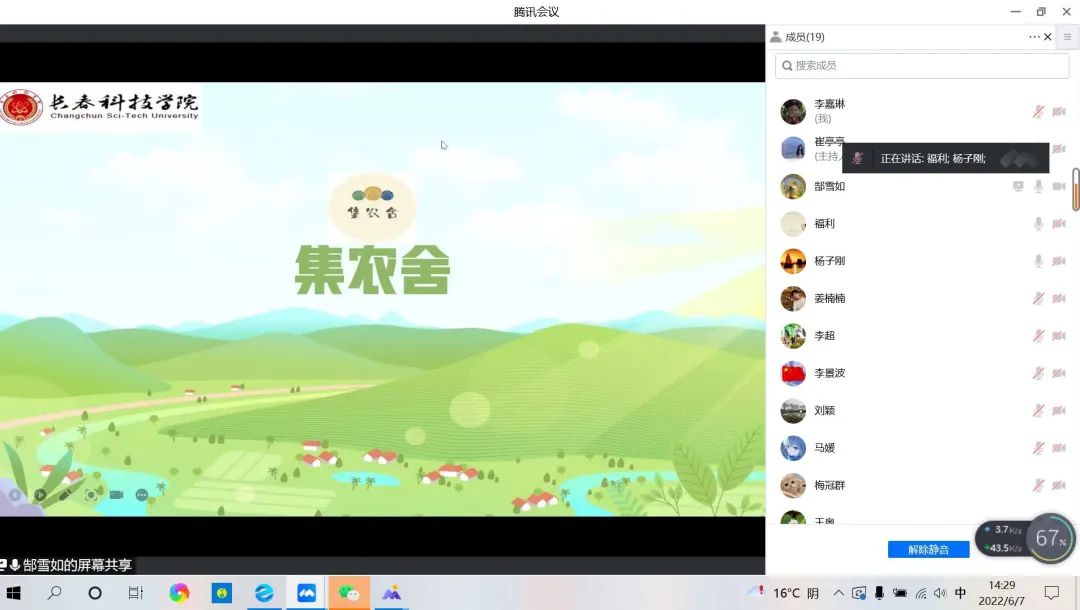Select member 刘颖 in the list

pos(824,411)
